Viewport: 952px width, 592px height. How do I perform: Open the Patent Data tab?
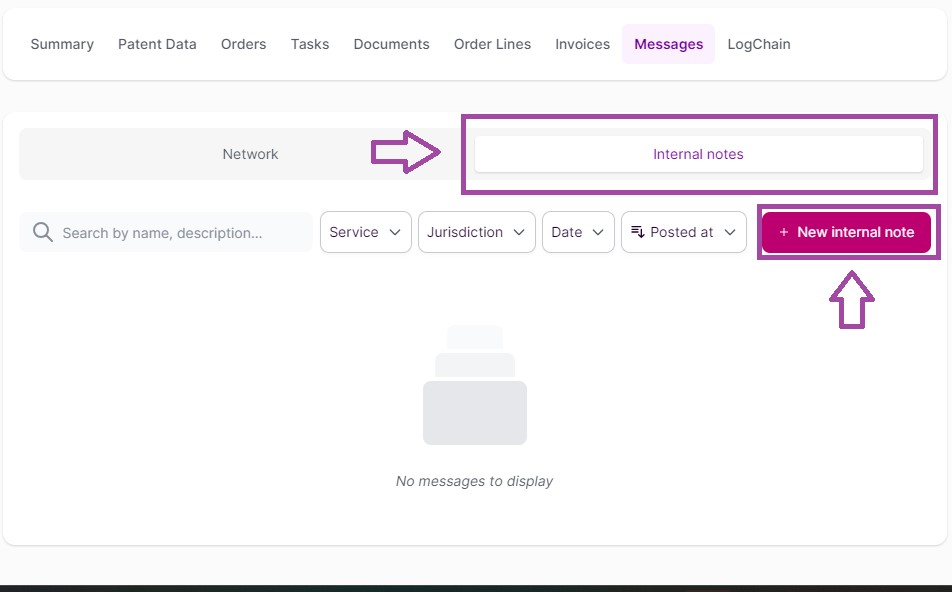pyautogui.click(x=157, y=44)
